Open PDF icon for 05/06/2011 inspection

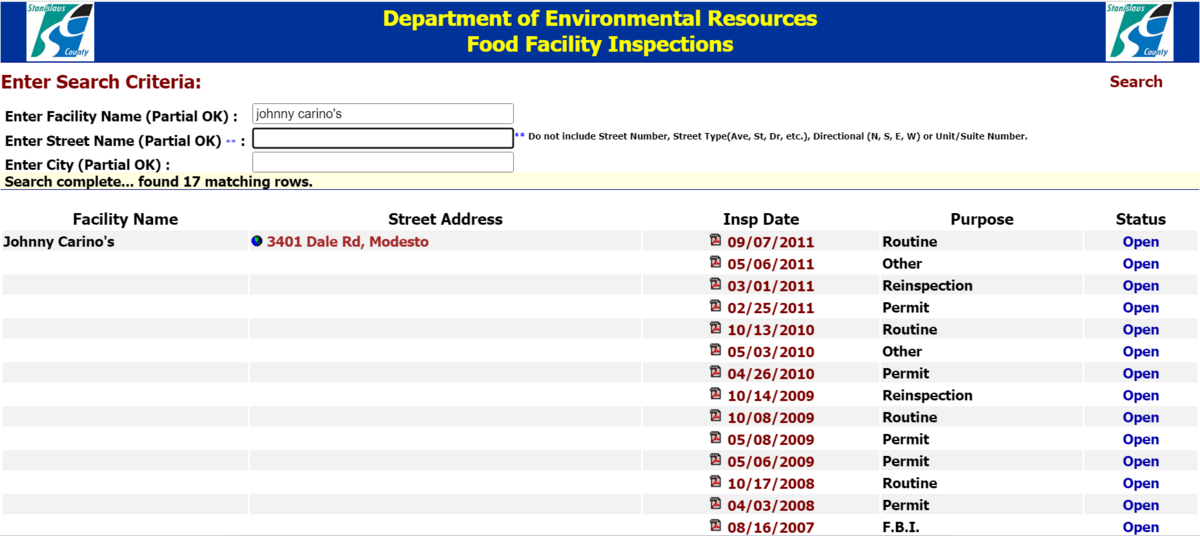715,262
